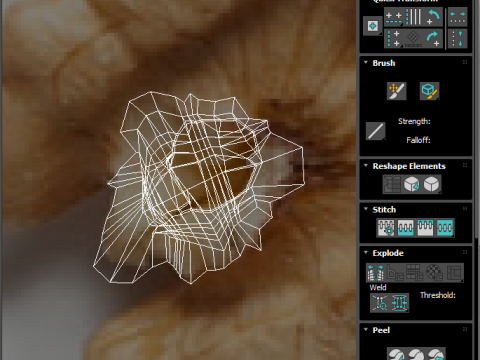480x360 pixels.
Task: Click the Linear Align vertical lines icon
Action: [x=414, y=17]
